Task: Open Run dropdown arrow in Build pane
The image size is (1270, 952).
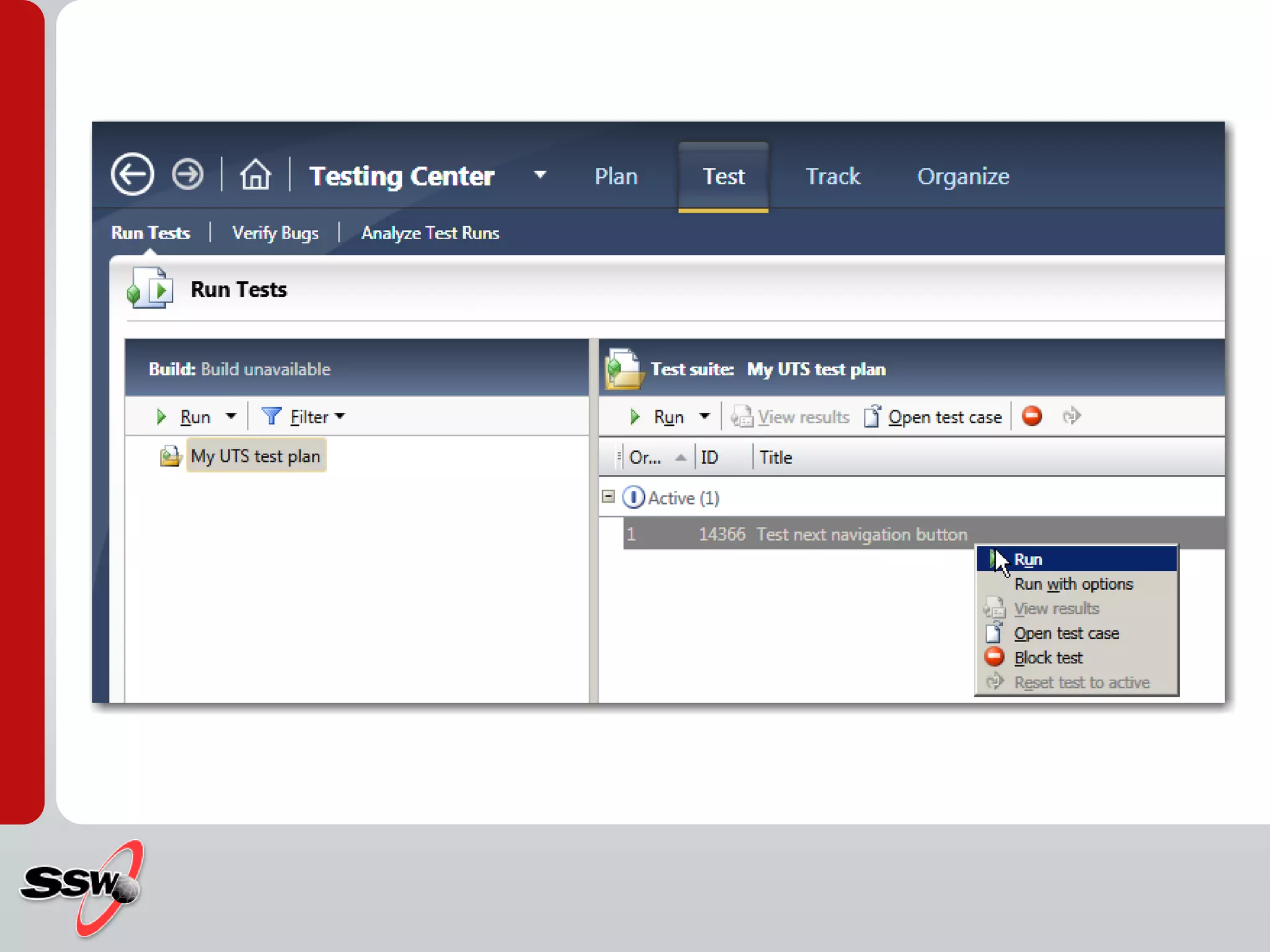Action: point(231,416)
